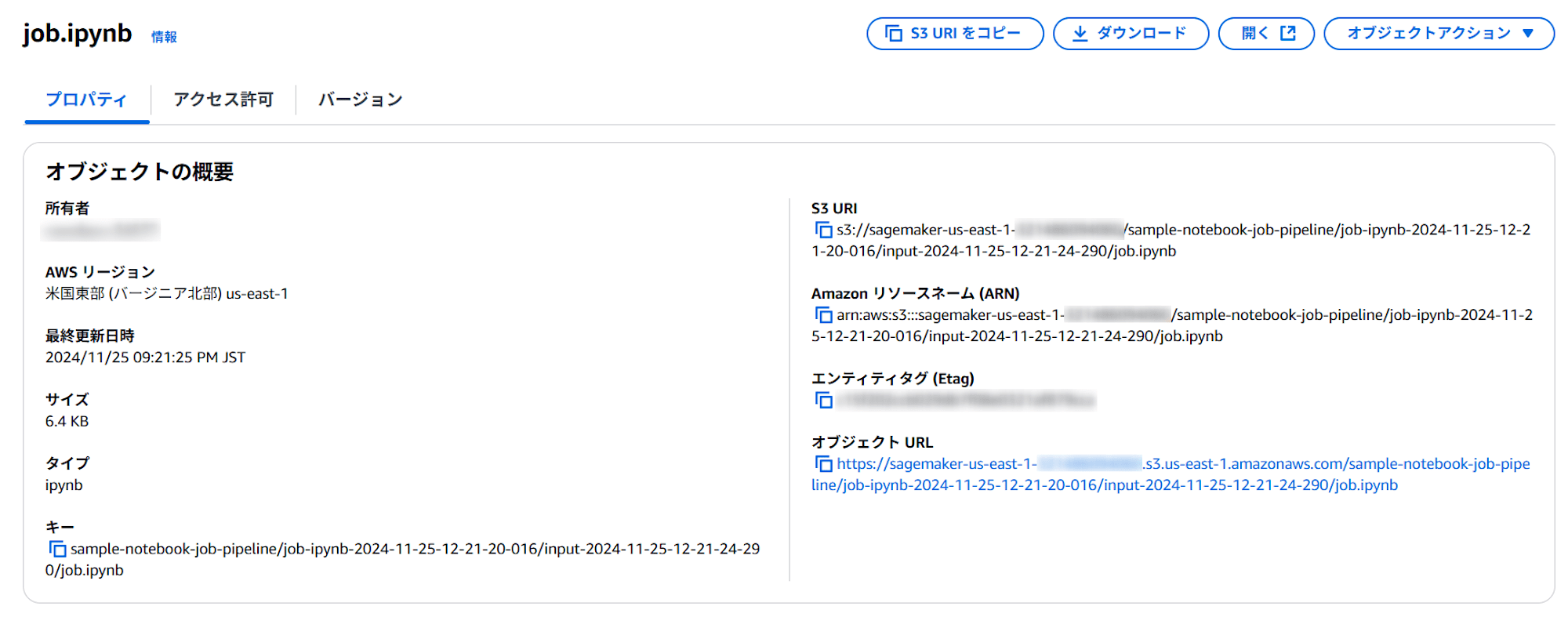This screenshot has height=617, width=1568.
Task: Copy the S3 URI using its copy icon
Action: [823, 230]
